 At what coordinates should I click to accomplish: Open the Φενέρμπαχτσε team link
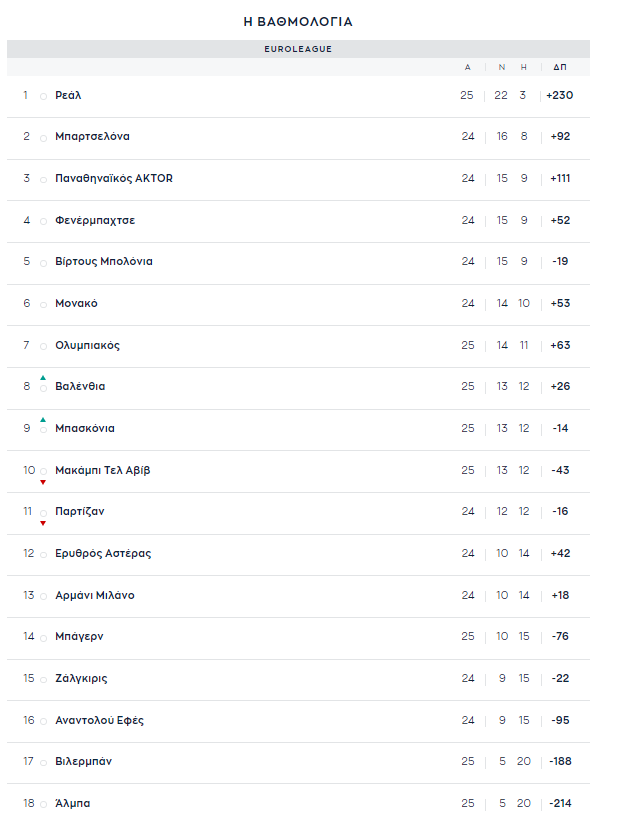95,220
